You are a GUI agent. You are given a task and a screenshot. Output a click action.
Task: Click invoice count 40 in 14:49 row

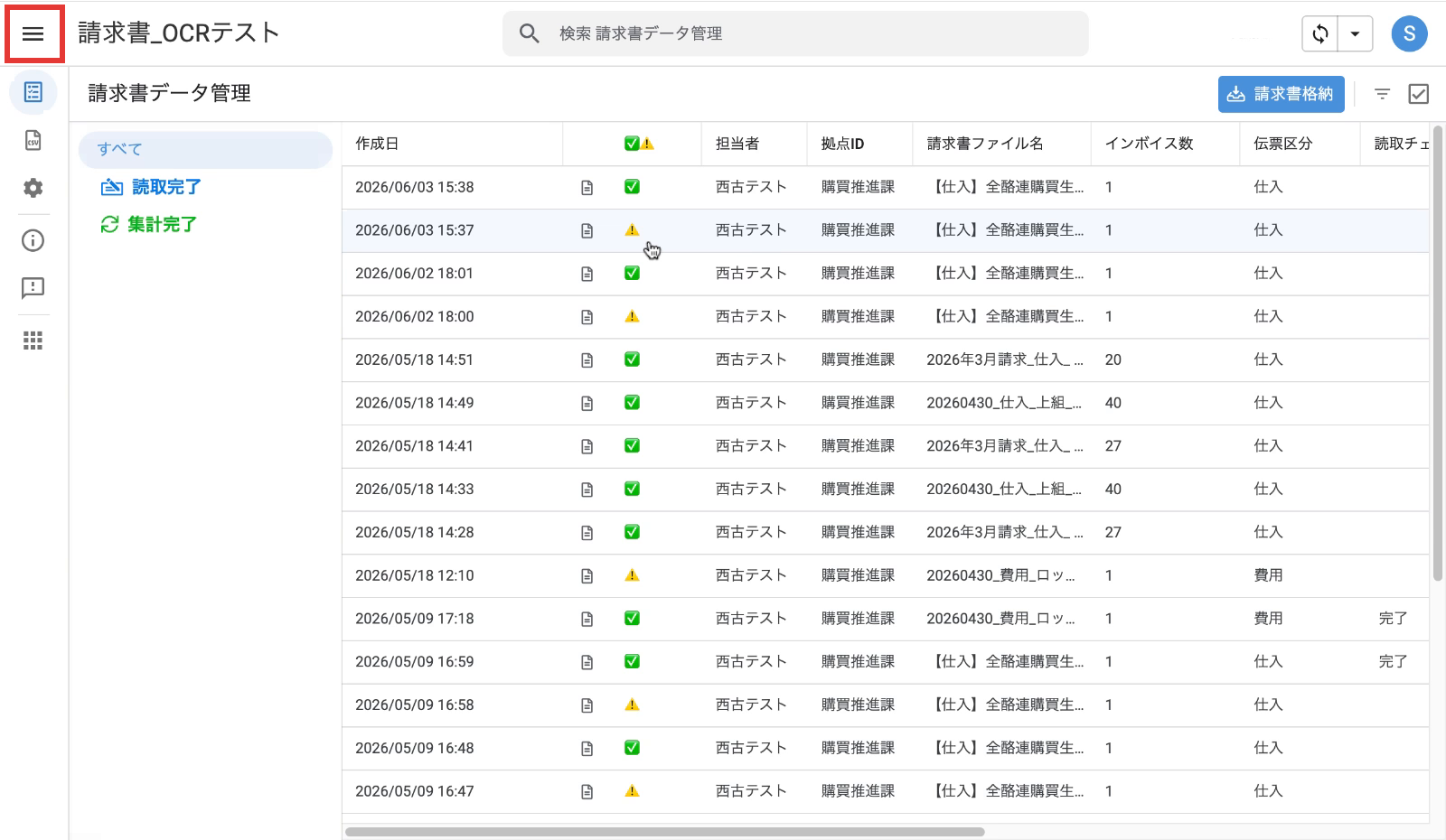pos(1113,403)
